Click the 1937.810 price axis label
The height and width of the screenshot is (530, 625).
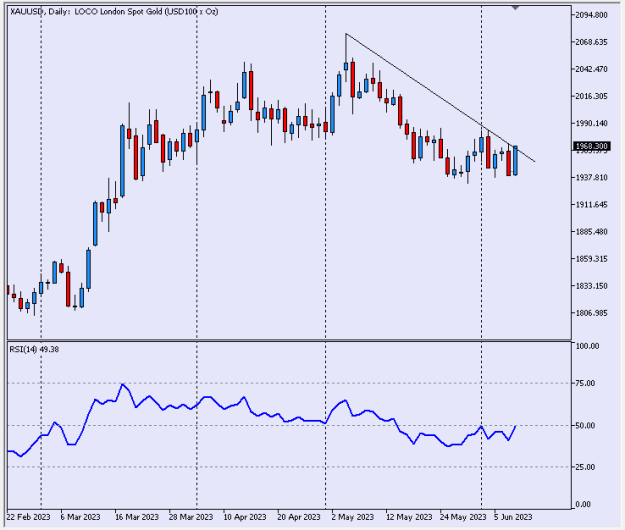[x=592, y=178]
